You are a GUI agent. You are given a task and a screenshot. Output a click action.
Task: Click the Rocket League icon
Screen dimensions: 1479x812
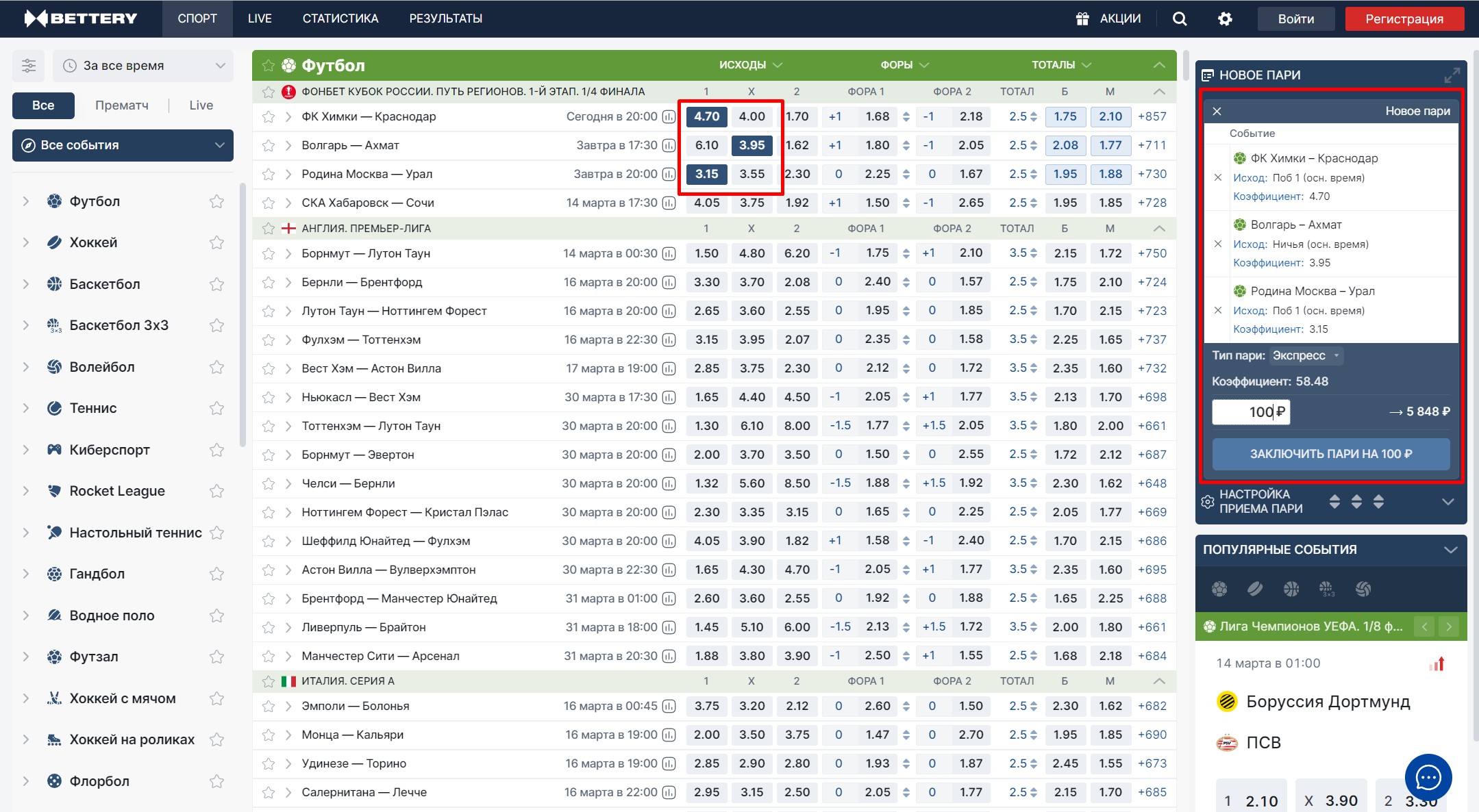tap(54, 491)
